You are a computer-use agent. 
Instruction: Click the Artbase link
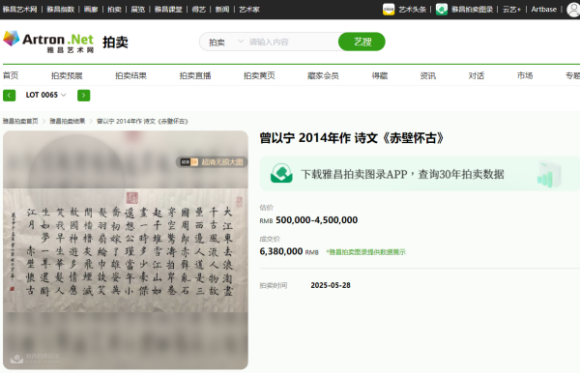click(x=544, y=9)
